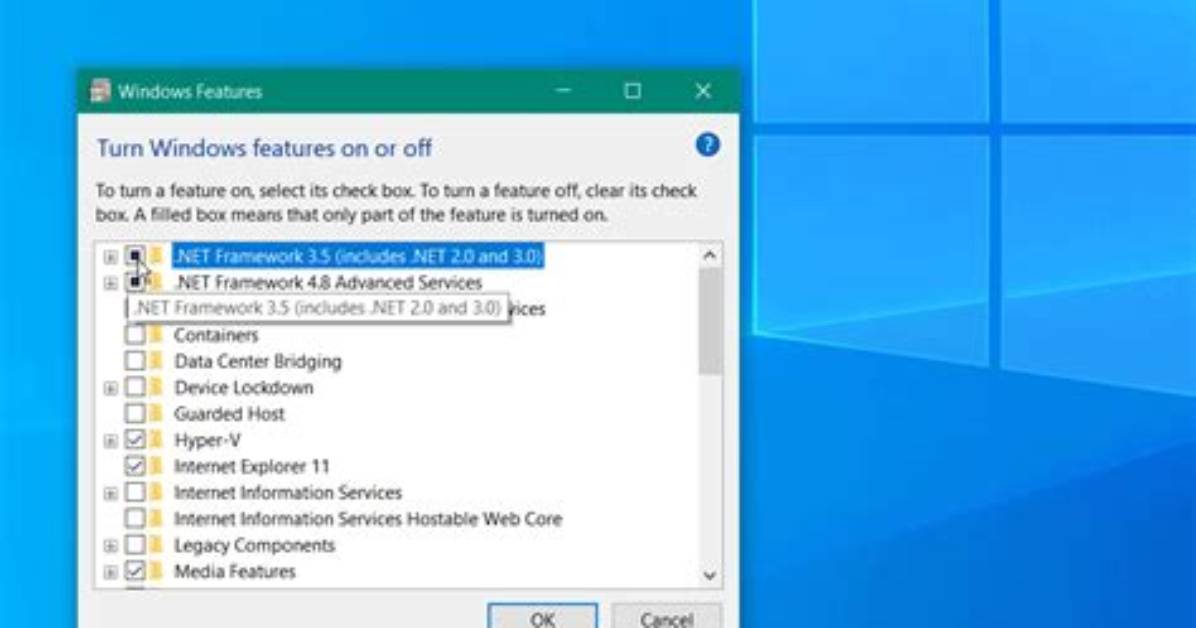The width and height of the screenshot is (1196, 628).
Task: Enable the Containers checkbox
Action: (x=135, y=335)
